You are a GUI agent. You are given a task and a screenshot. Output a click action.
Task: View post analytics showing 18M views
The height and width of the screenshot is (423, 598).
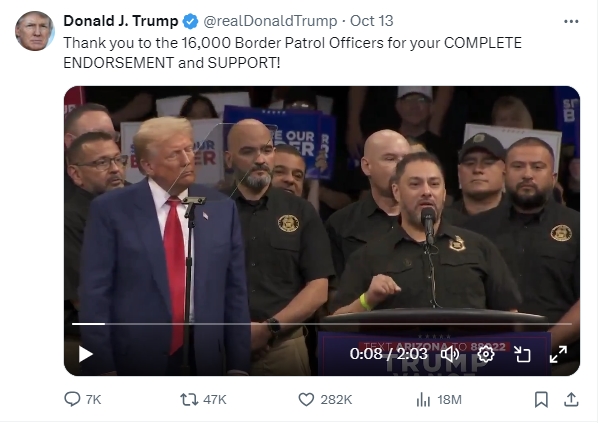[x=439, y=399]
